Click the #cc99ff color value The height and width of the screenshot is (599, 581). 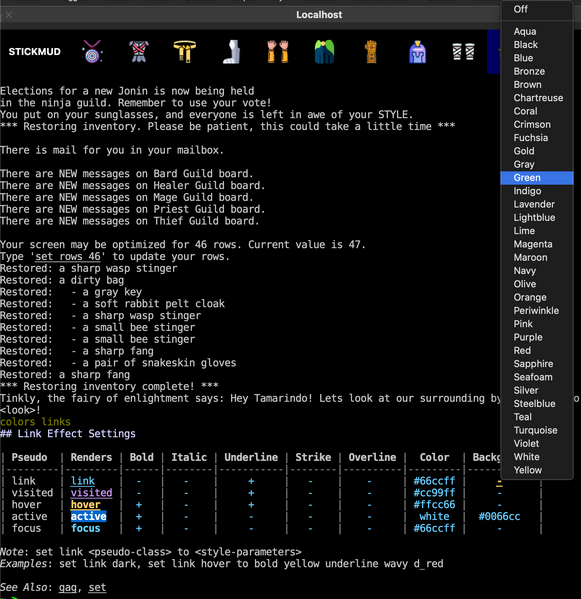[x=434, y=493]
